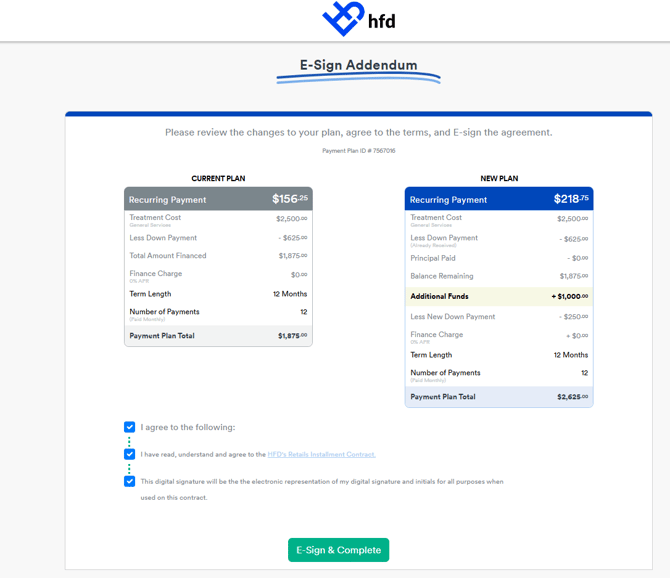
Task: Open HFD's Retails Installment Contract link
Action: coord(321,455)
